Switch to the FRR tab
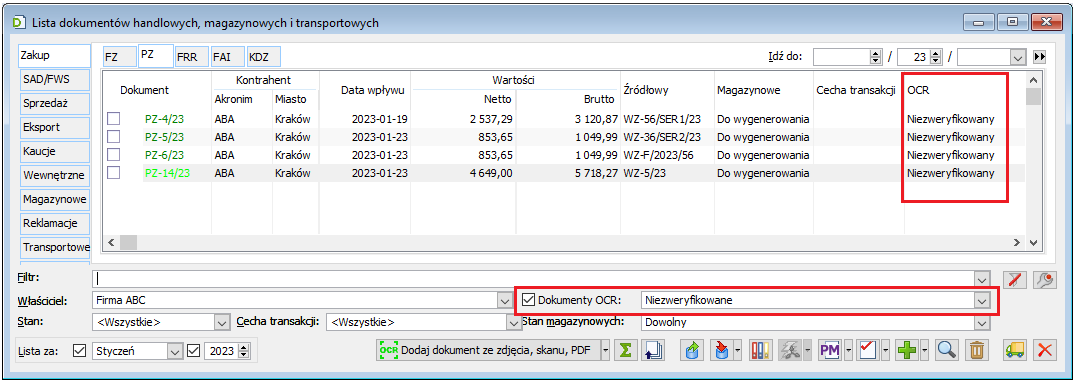Screen dimensions: 1077x383 click(192, 57)
